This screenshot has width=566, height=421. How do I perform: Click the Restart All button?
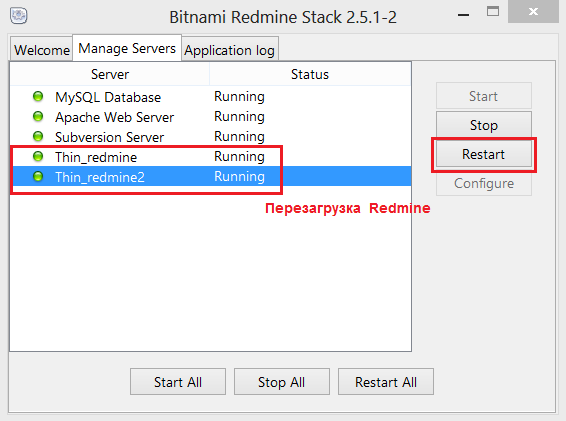[386, 382]
